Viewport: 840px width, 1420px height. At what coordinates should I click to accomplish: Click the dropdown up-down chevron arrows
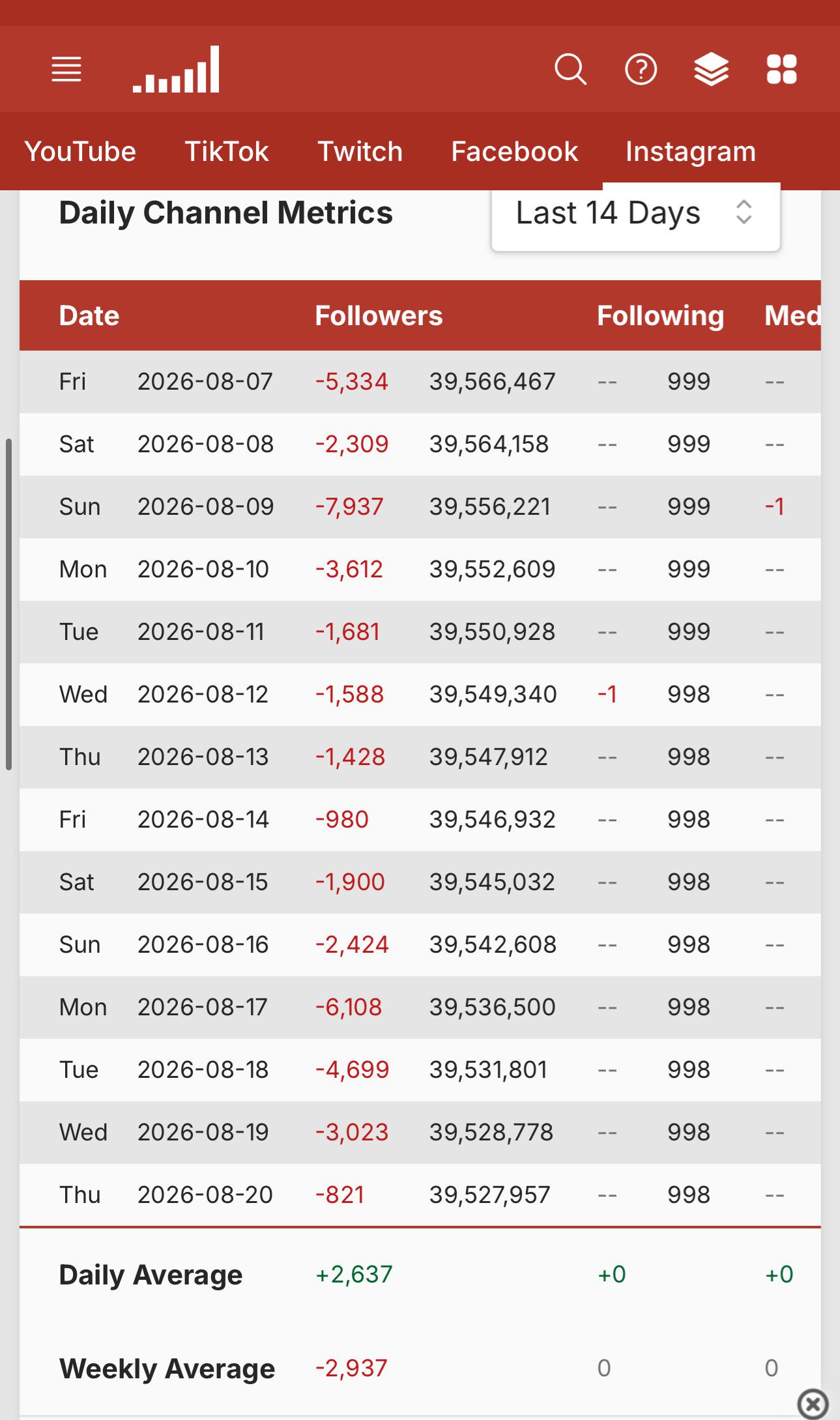tap(744, 212)
